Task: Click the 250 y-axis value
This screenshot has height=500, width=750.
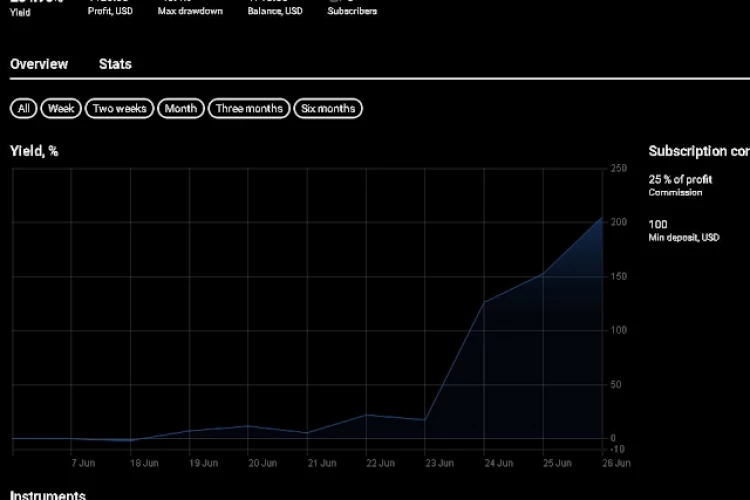Action: [618, 168]
